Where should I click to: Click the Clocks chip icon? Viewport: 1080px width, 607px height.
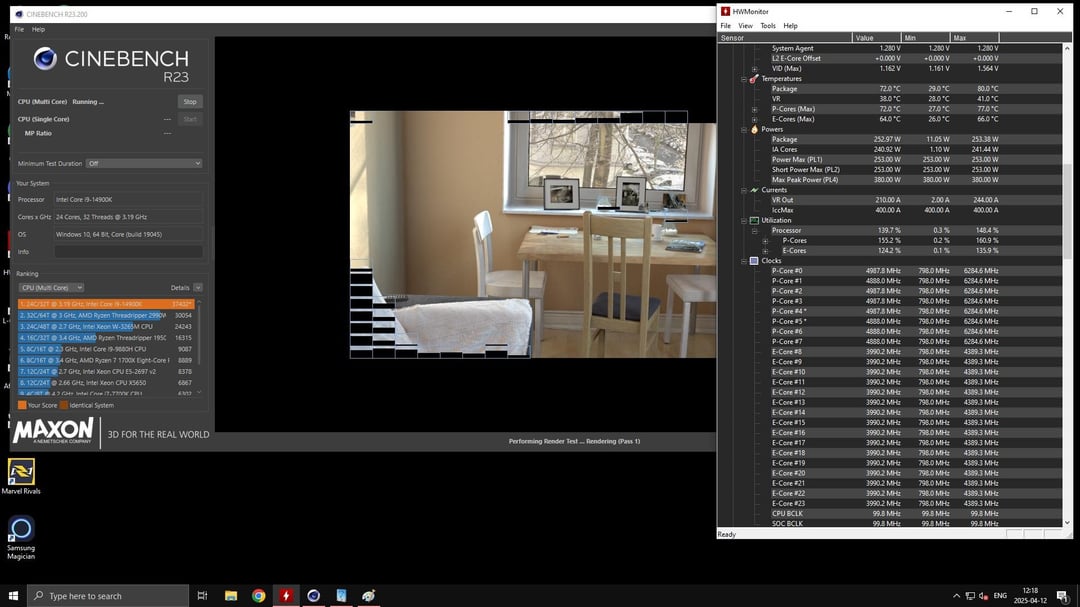(x=754, y=261)
